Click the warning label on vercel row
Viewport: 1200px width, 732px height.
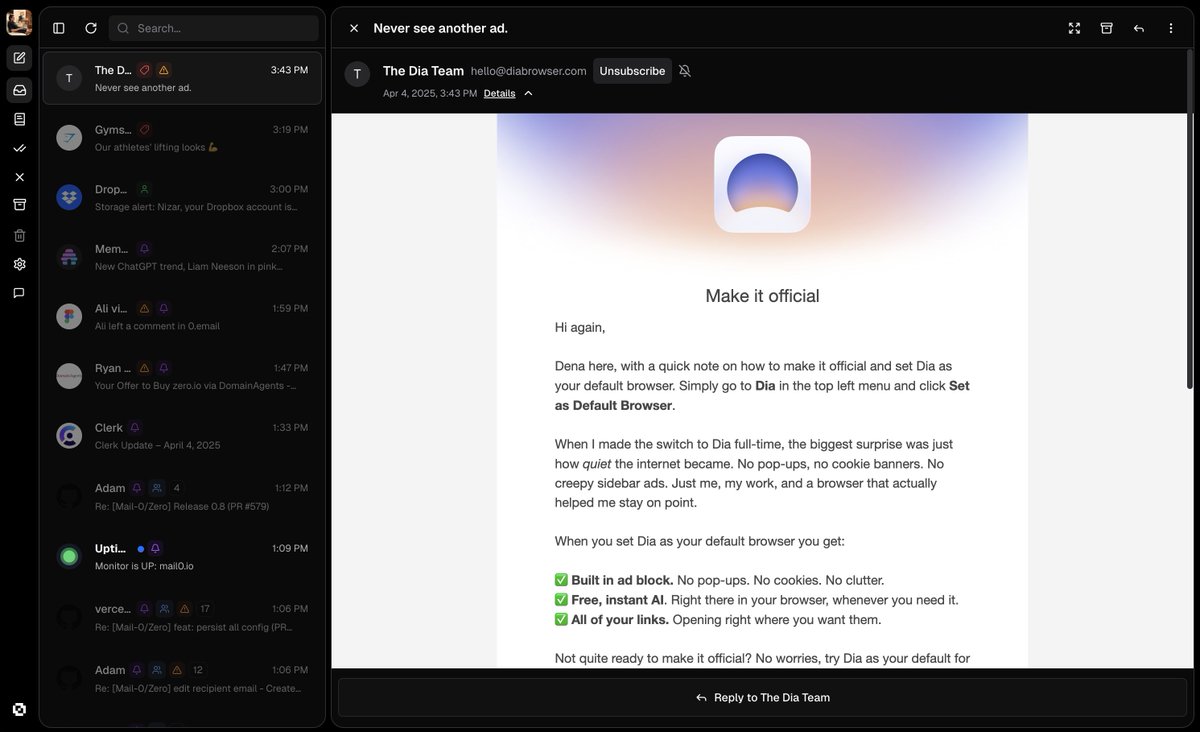(184, 609)
